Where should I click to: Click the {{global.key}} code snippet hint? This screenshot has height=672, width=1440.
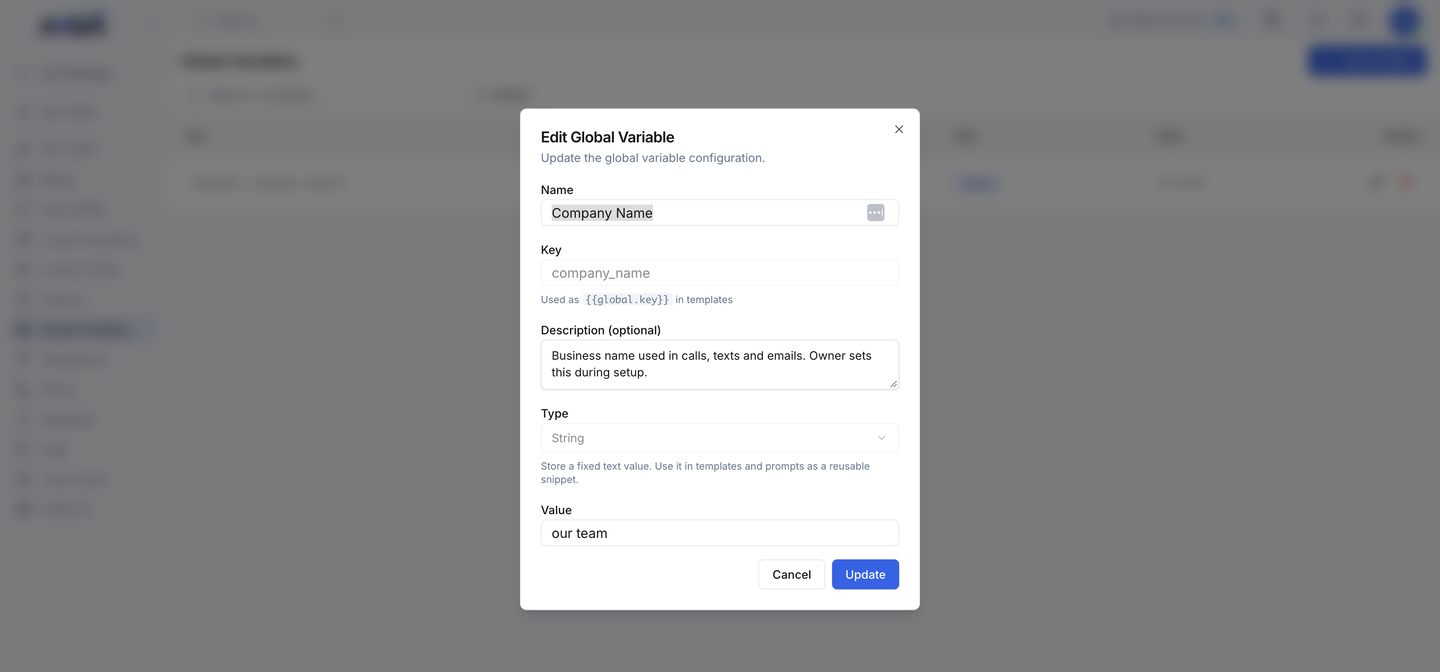(627, 300)
